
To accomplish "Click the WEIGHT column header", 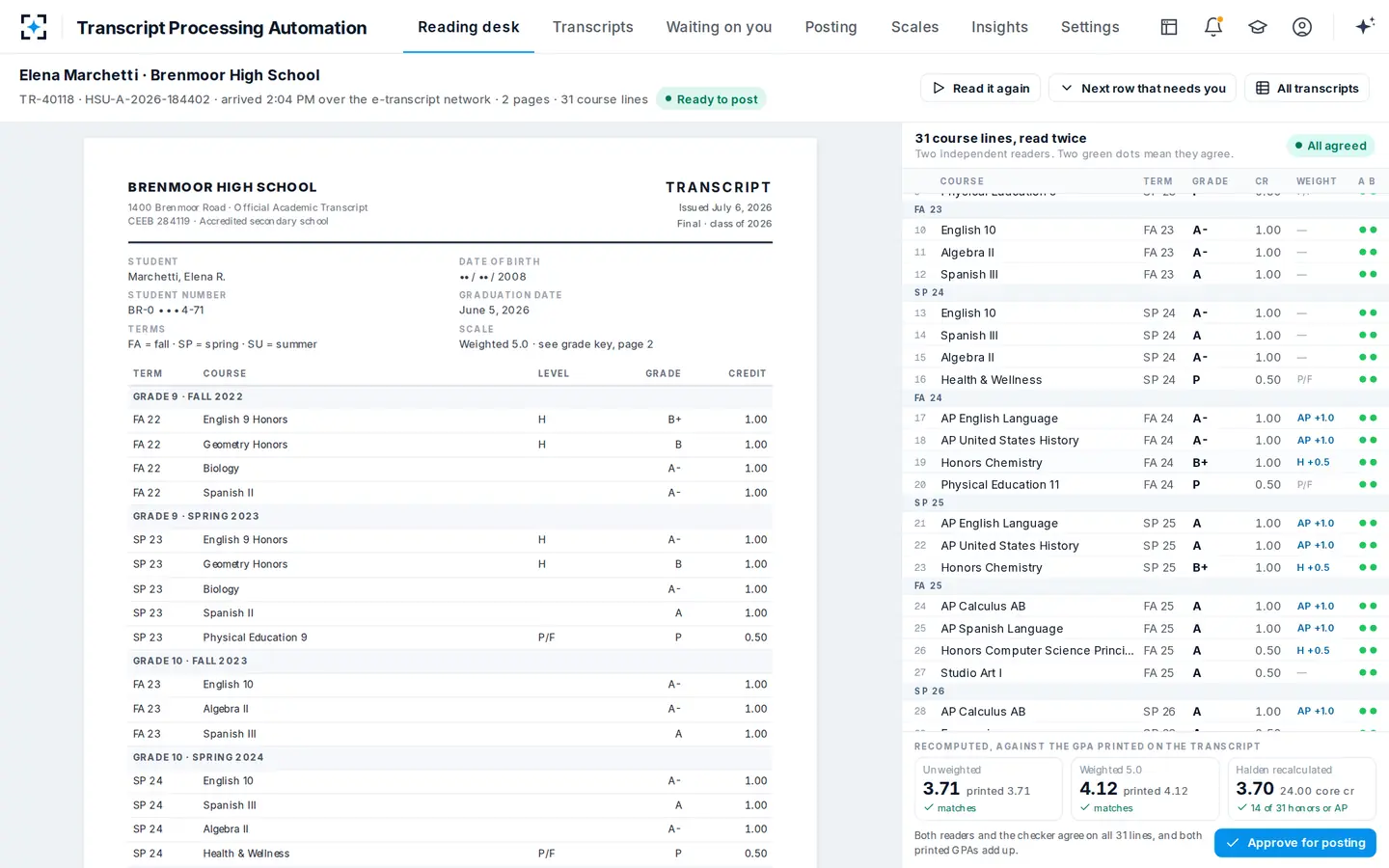I will (x=1317, y=181).
